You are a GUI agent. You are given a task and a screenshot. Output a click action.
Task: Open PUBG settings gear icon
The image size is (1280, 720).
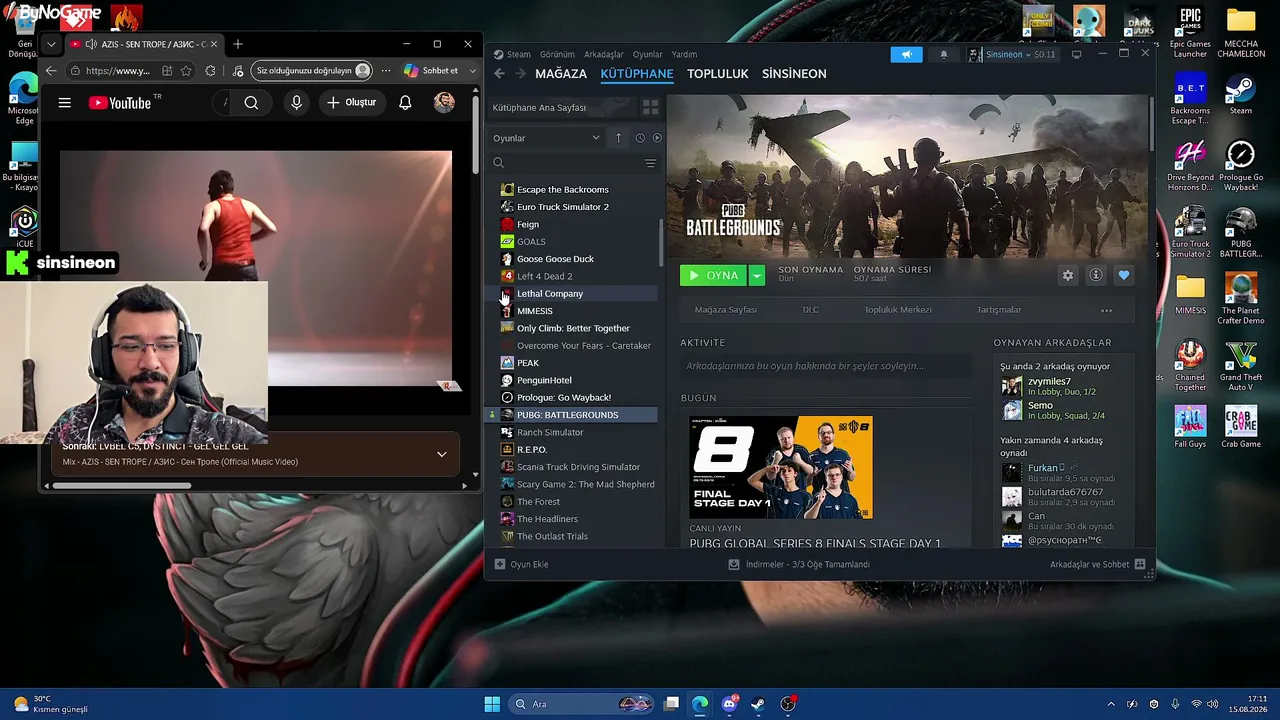tap(1068, 275)
